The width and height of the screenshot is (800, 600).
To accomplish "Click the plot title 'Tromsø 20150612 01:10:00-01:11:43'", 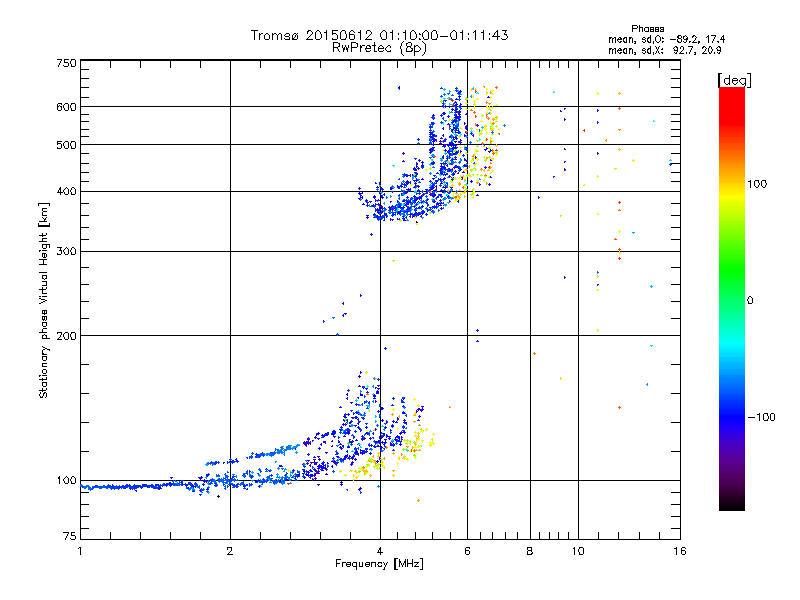I will [379, 35].
